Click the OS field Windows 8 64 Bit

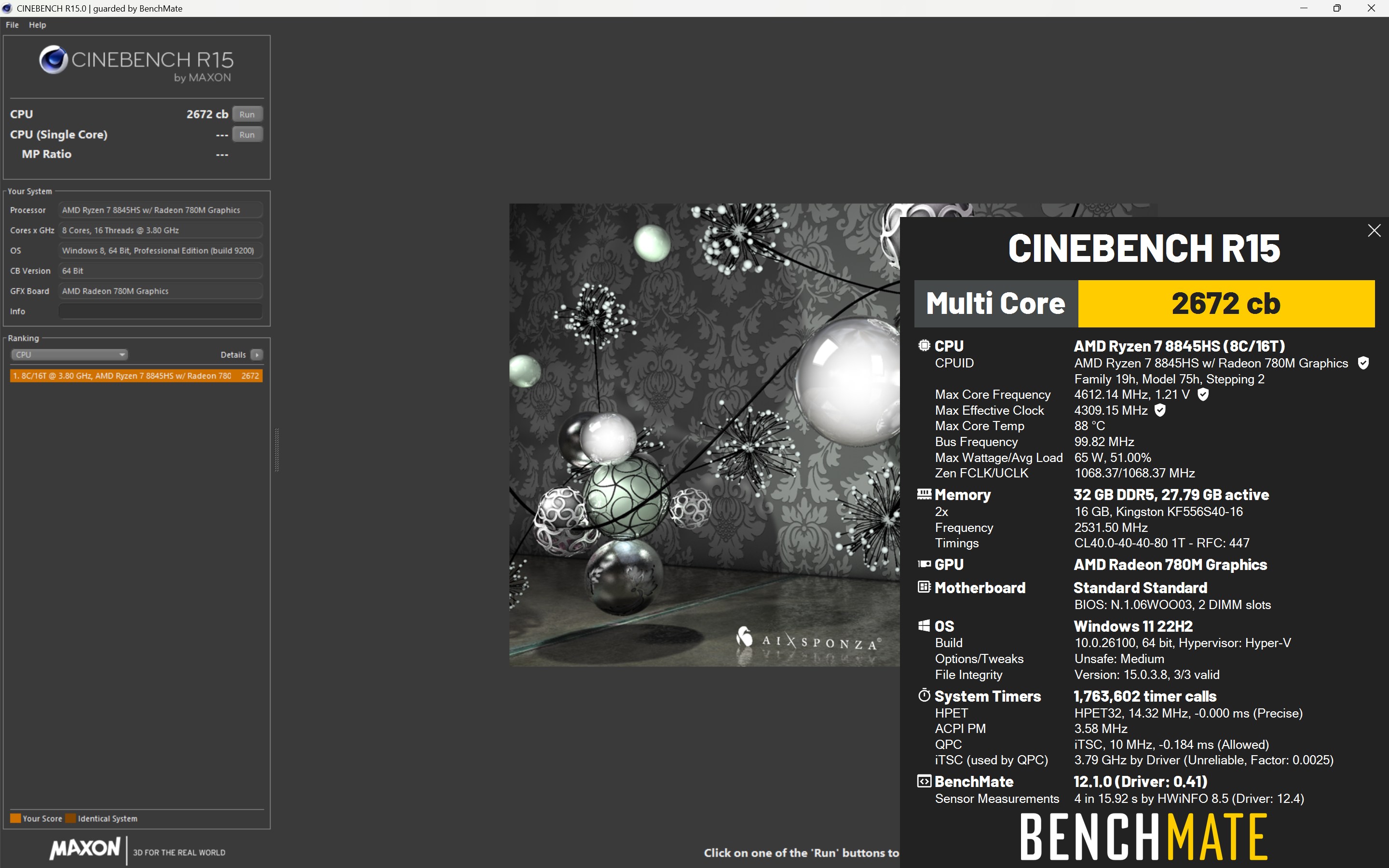(x=160, y=250)
